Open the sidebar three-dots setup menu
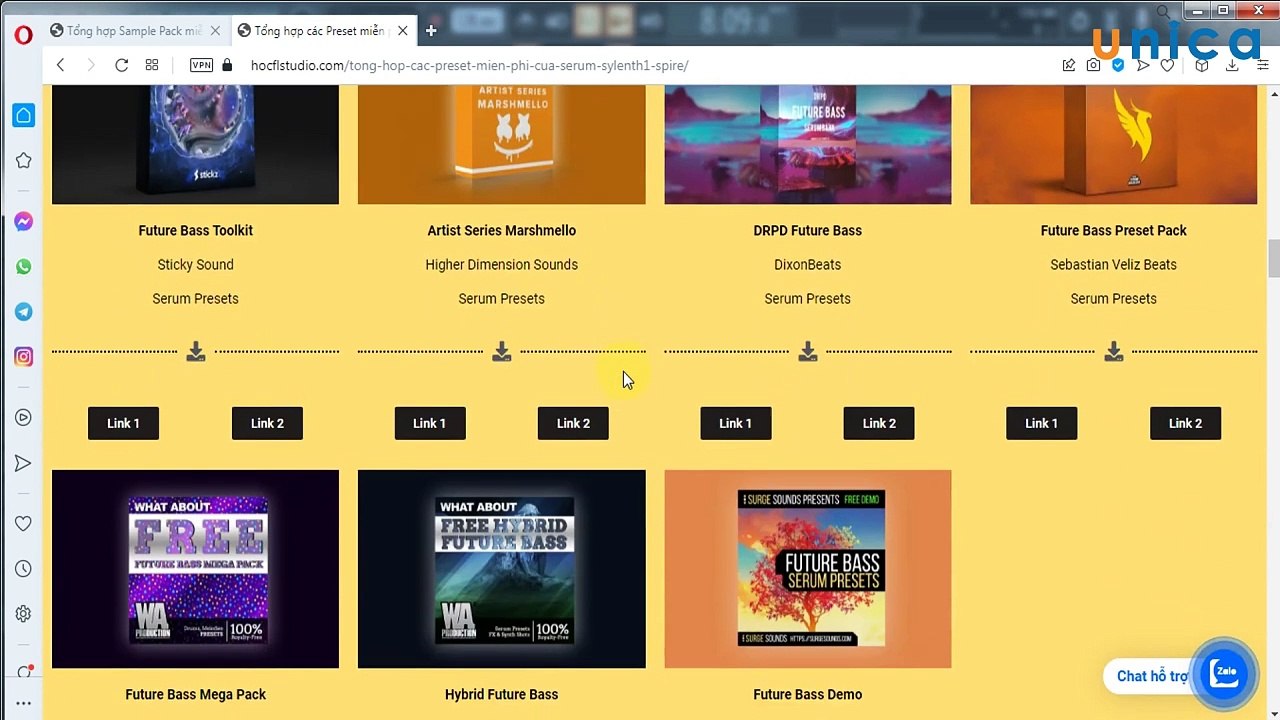1280x720 pixels. (24, 703)
